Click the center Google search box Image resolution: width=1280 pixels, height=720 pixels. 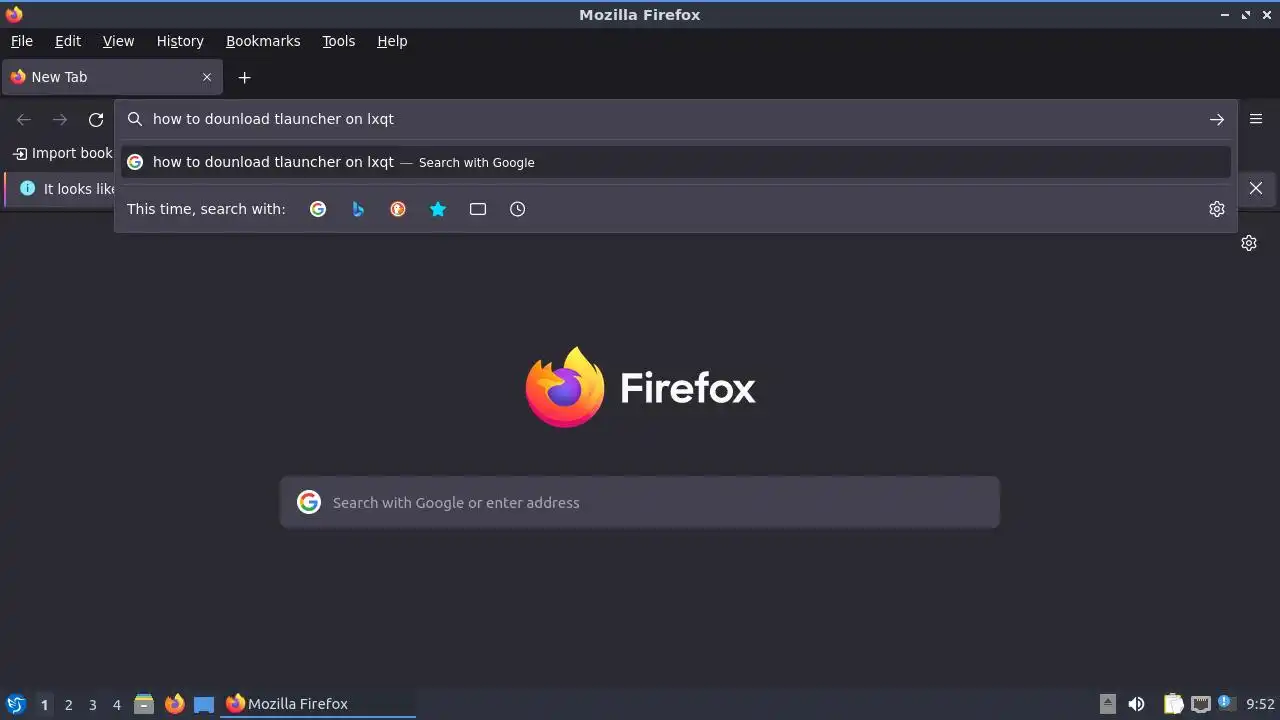click(640, 502)
